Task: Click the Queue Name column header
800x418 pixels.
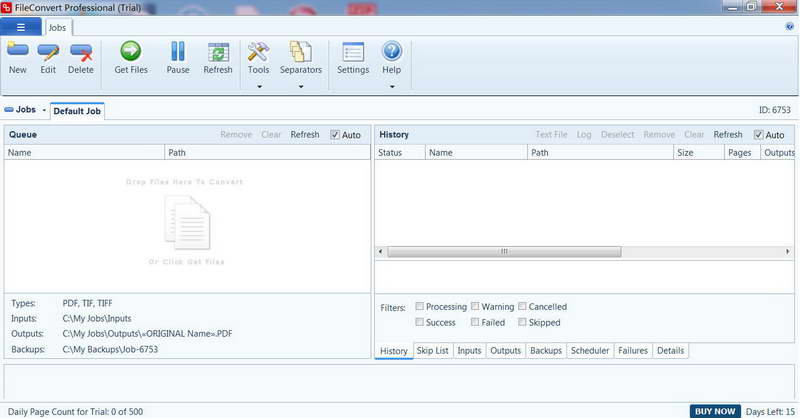Action: pyautogui.click(x=84, y=153)
